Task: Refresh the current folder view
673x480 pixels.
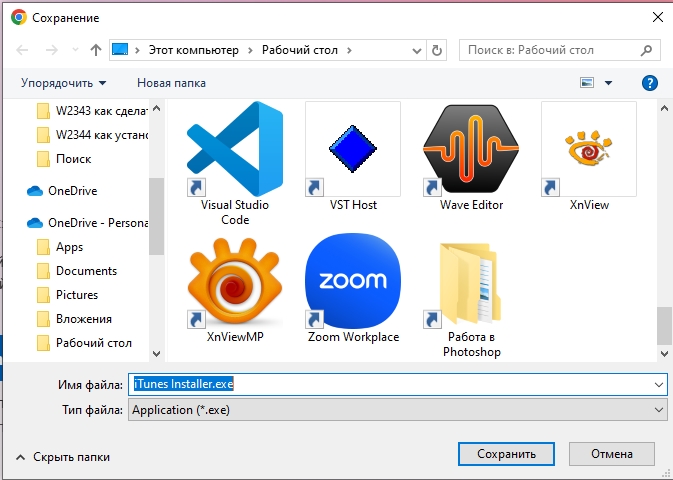Action: click(437, 50)
